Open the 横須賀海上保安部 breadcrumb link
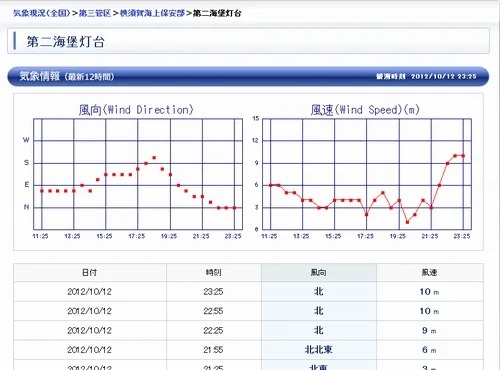The image size is (500, 370). (x=152, y=13)
